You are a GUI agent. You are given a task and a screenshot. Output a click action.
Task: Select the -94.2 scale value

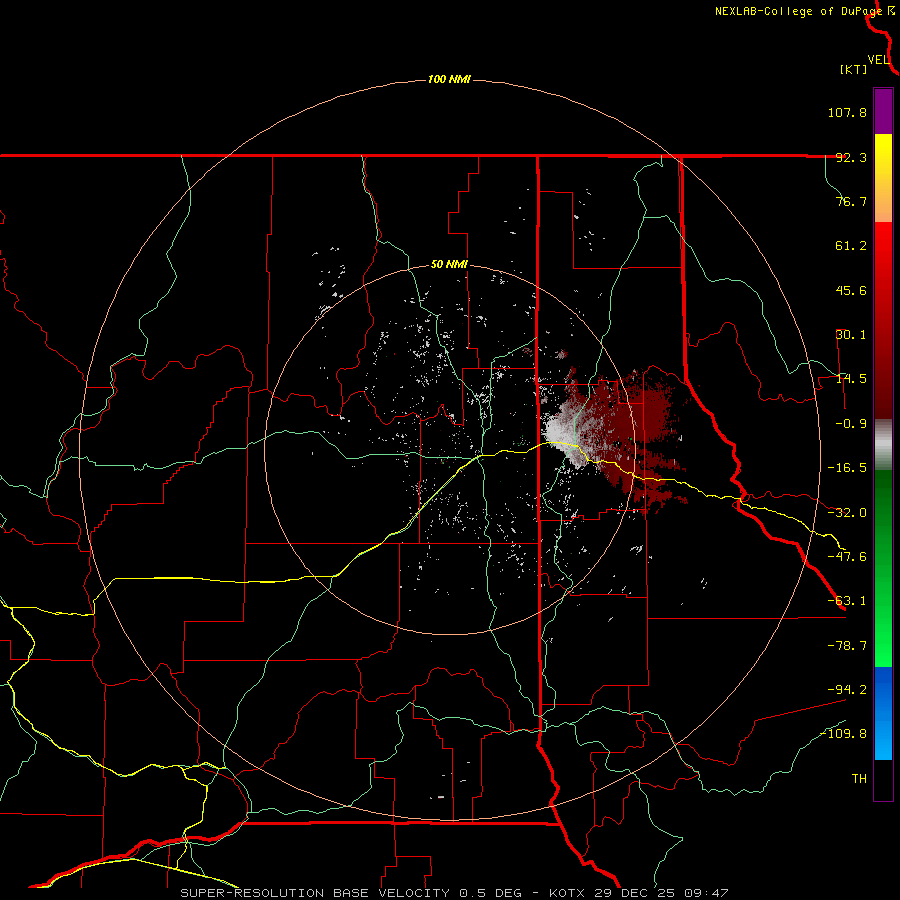[x=847, y=690]
